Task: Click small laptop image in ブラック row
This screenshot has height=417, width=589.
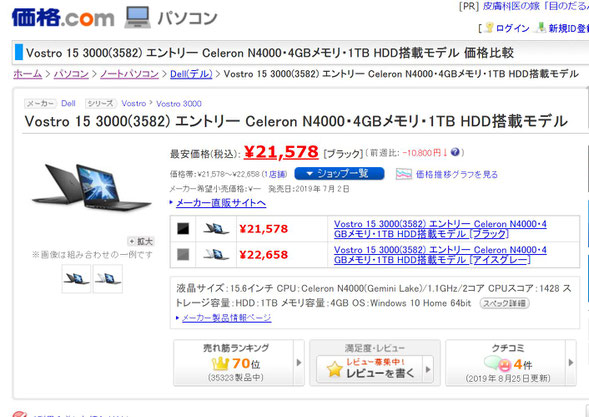Action: coord(216,228)
